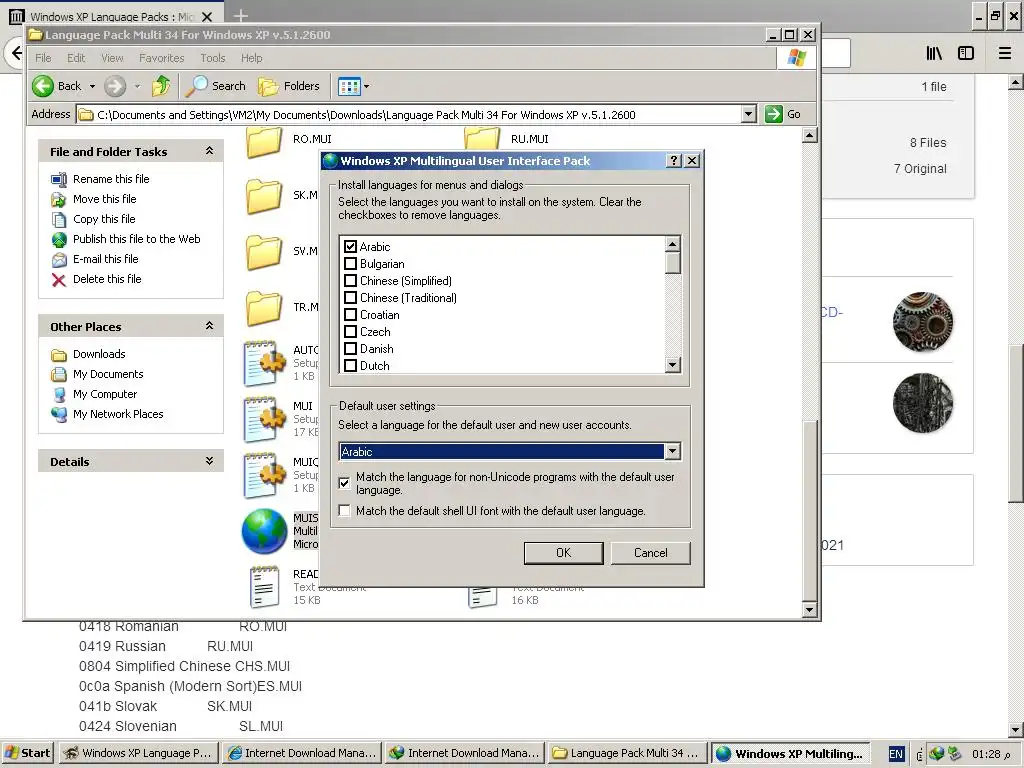Screen dimensions: 1024x768
Task: Click language list scroll down arrow
Action: 673,365
